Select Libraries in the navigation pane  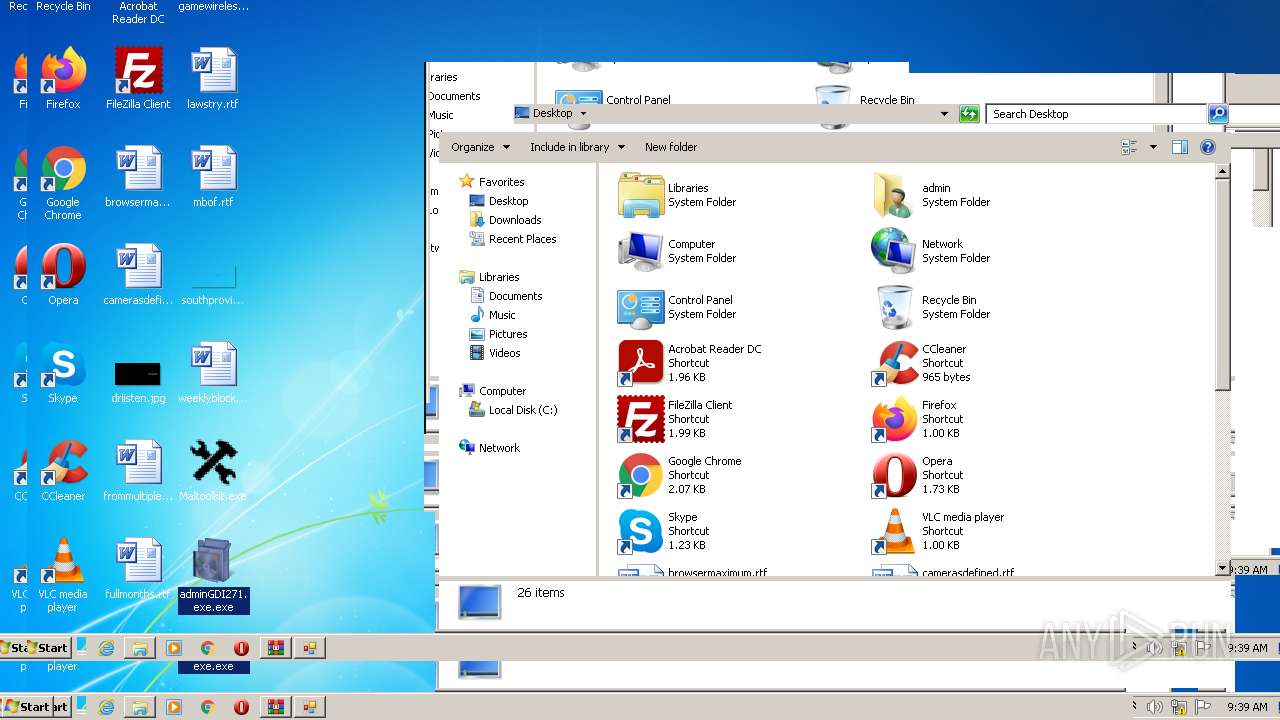pyautogui.click(x=489, y=277)
